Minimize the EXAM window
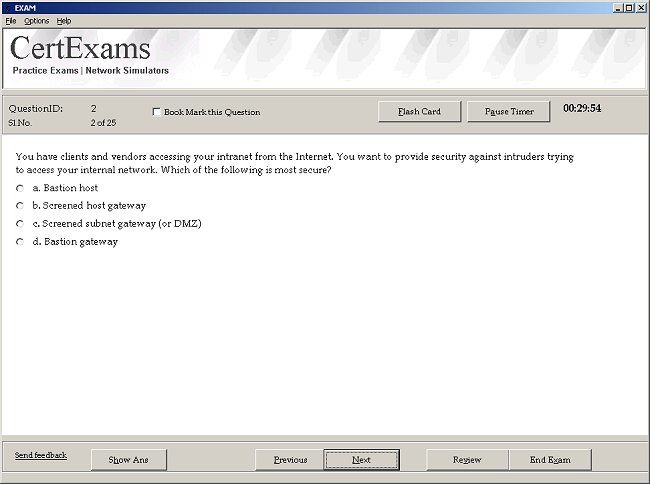 tap(618, 8)
